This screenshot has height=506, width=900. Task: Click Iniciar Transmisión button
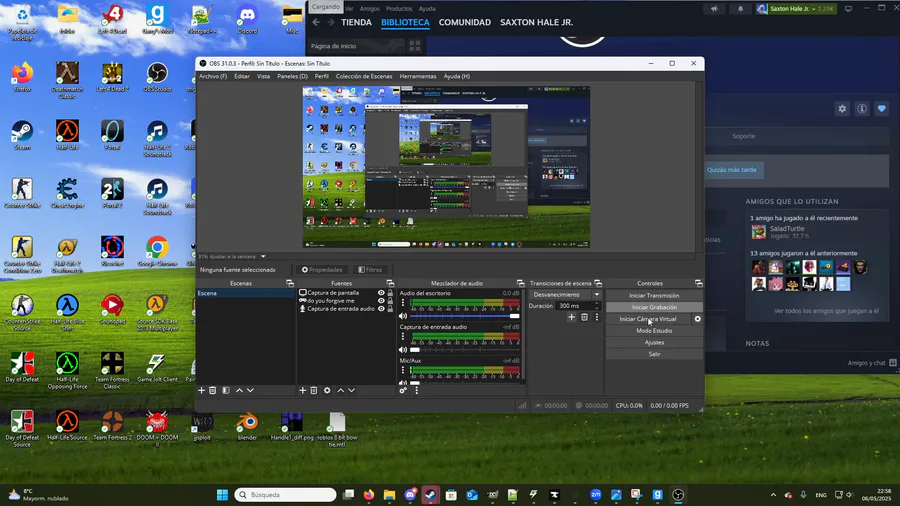[654, 295]
